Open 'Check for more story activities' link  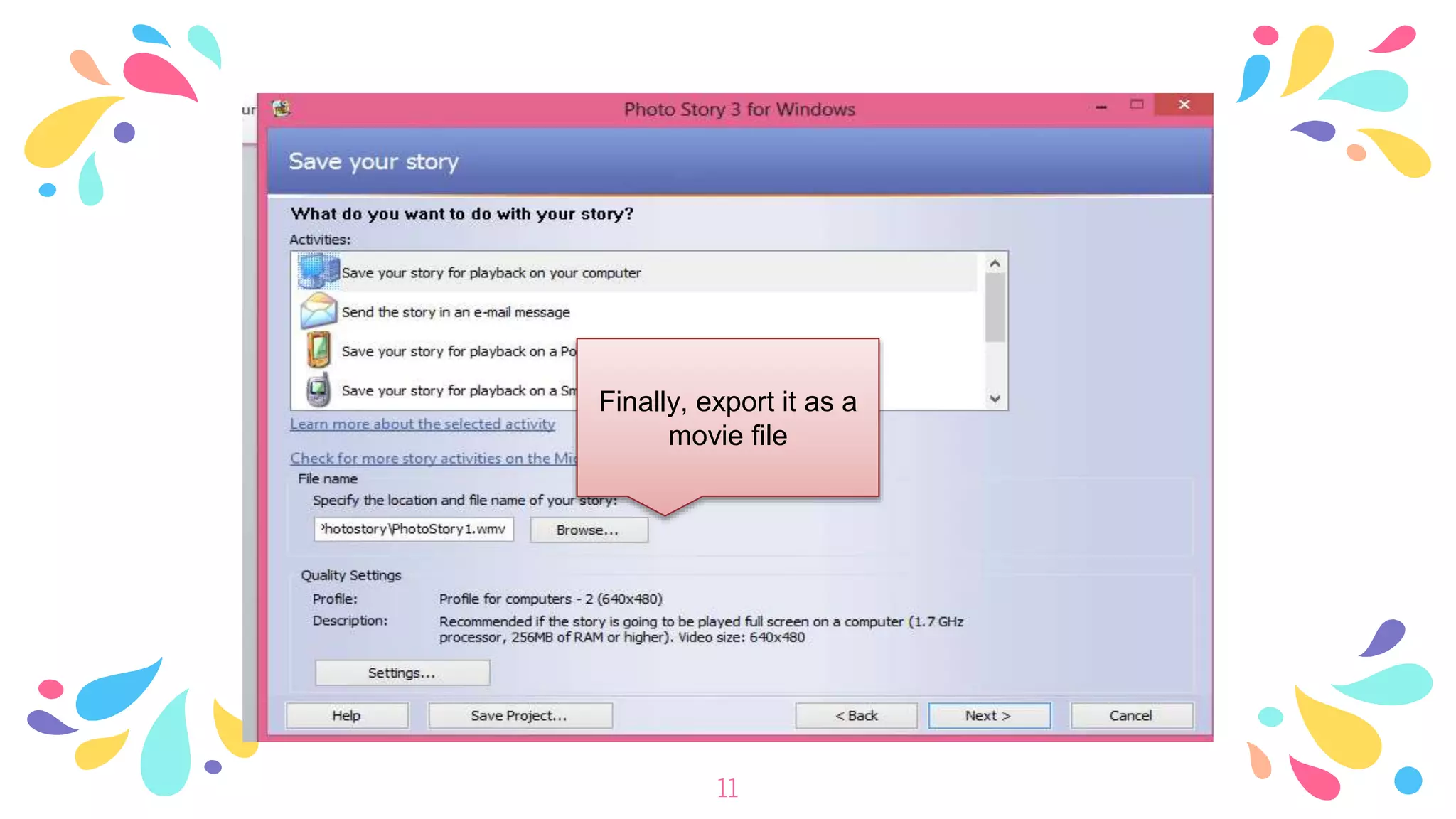pyautogui.click(x=433, y=459)
